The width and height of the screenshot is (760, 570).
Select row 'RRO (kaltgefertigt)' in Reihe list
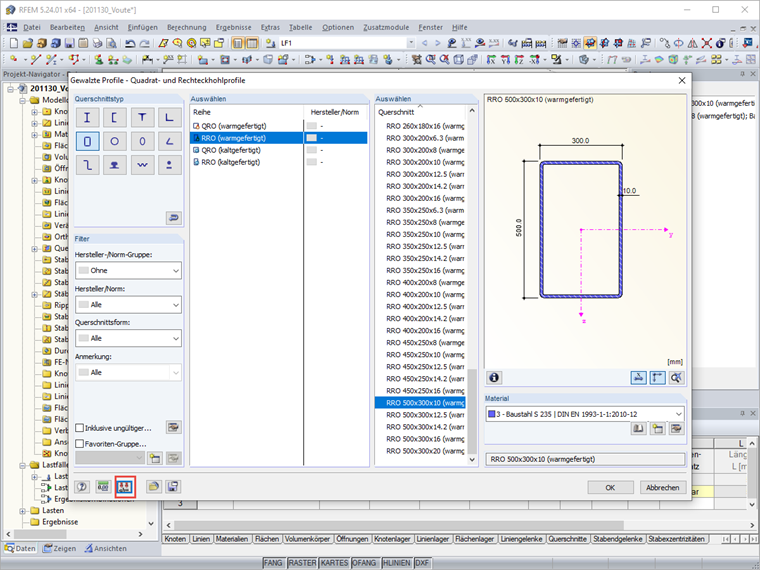click(279, 162)
